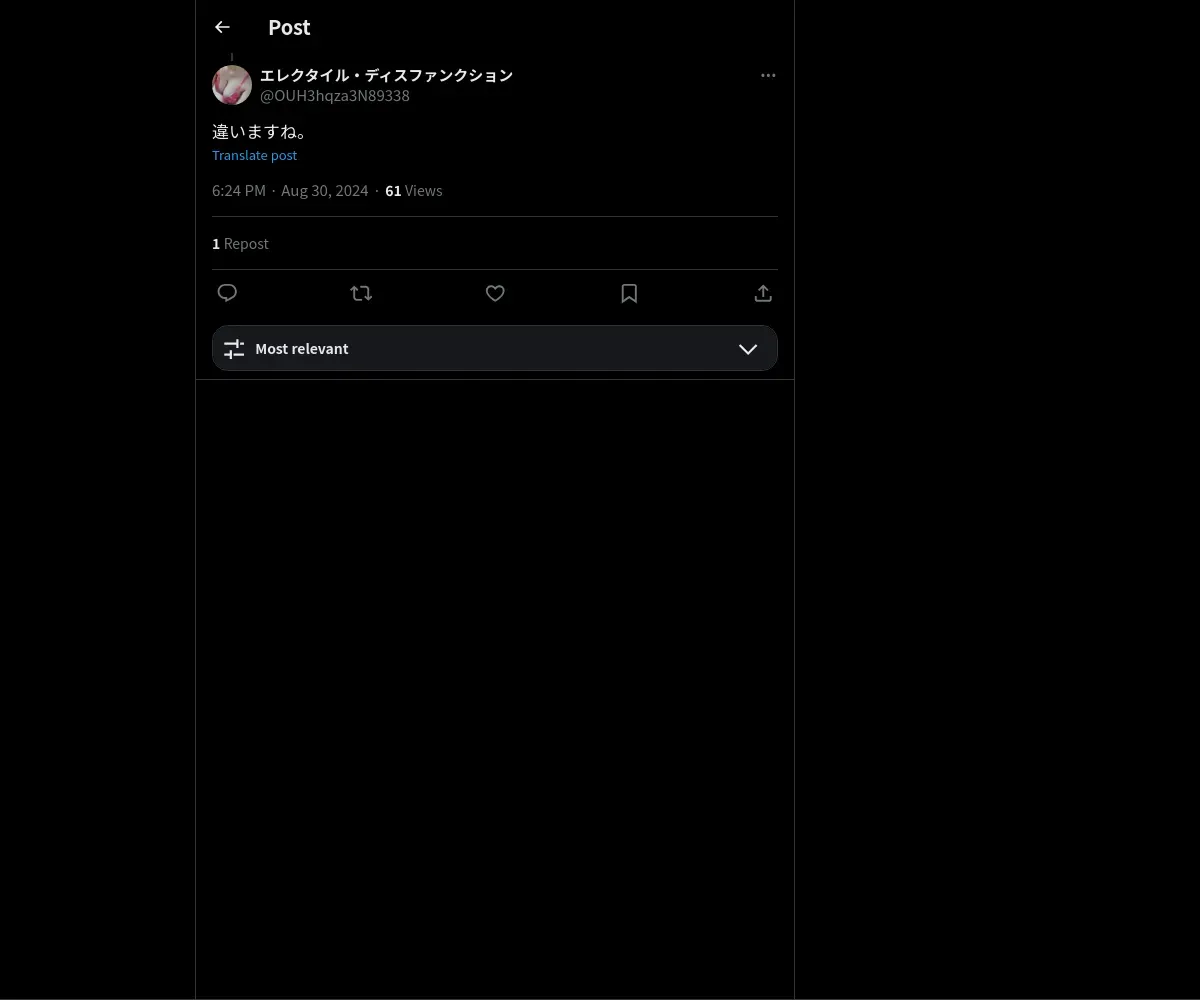The image size is (1200, 1000).
Task: Open the 61 Views analytics
Action: [x=414, y=190]
